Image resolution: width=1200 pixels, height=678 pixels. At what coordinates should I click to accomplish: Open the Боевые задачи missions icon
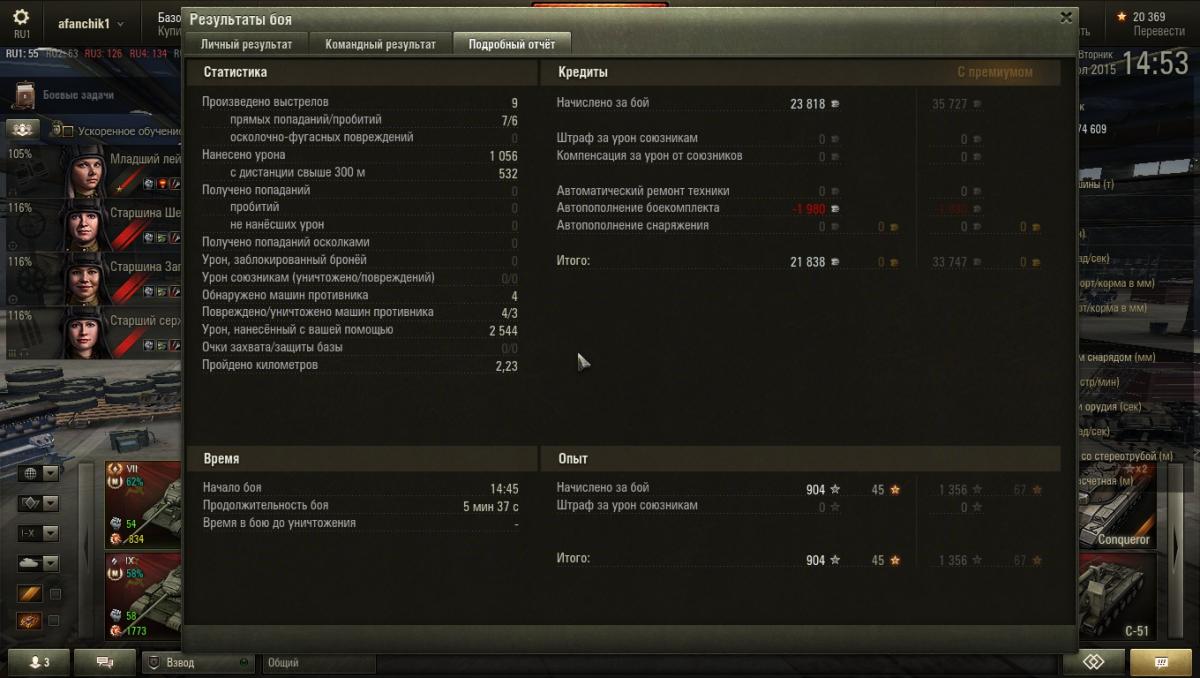(24, 95)
